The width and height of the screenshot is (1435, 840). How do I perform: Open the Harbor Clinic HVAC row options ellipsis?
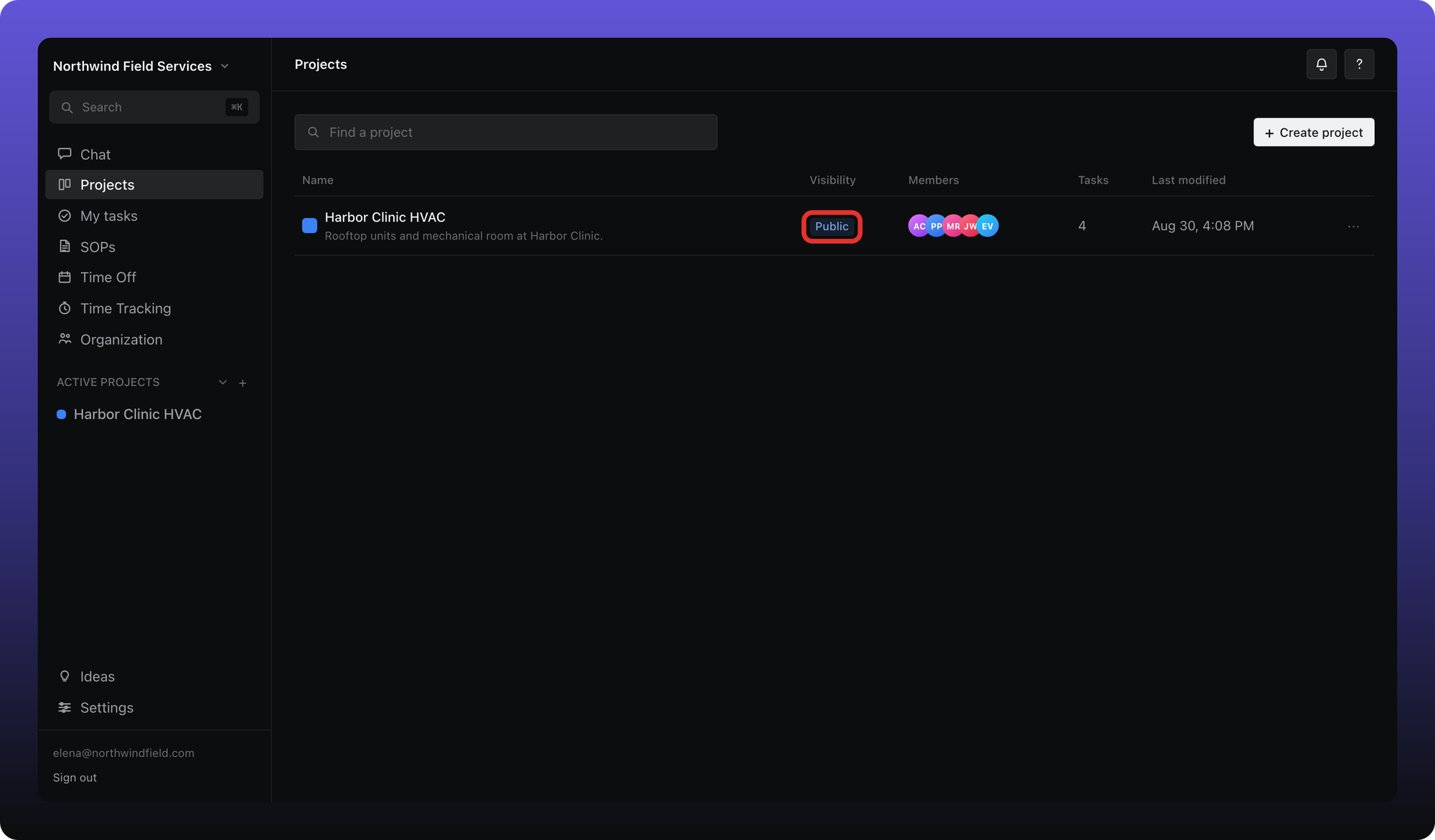[1353, 226]
